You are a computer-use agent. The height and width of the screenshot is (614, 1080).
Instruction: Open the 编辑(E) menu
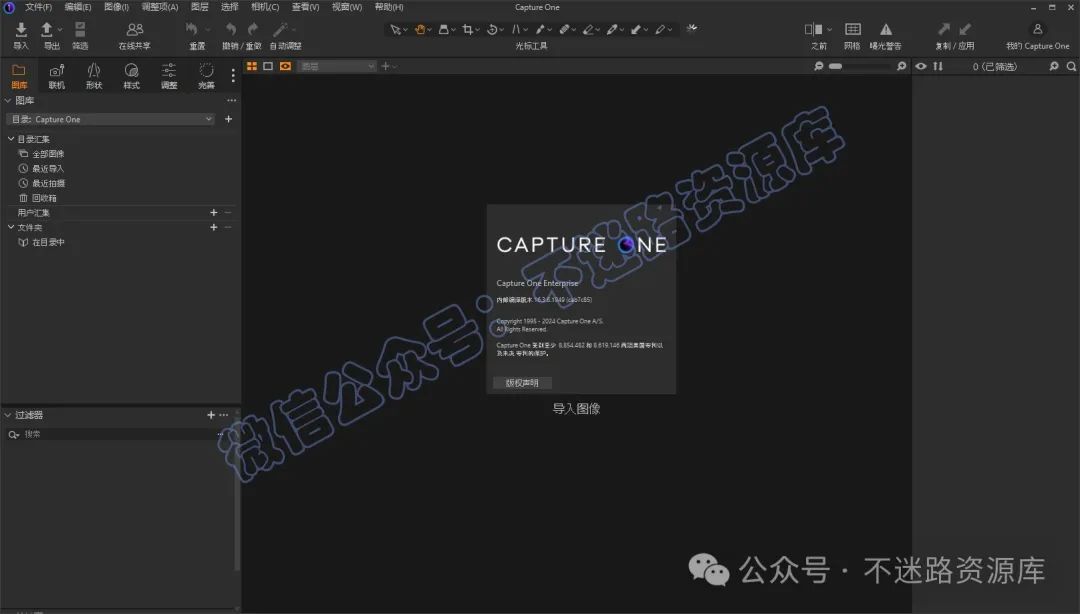[x=78, y=7]
